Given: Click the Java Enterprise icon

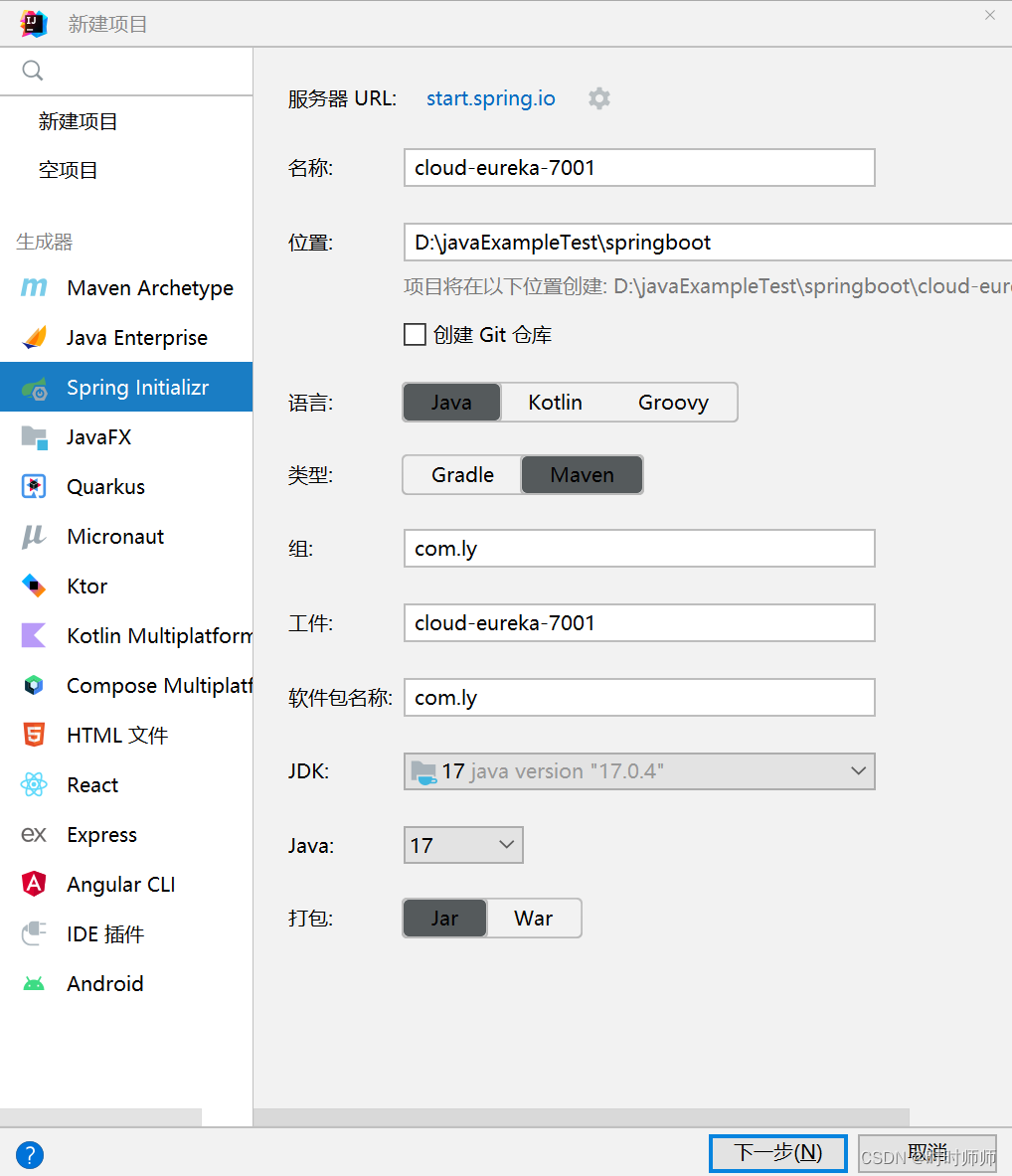Looking at the screenshot, I should 34,338.
